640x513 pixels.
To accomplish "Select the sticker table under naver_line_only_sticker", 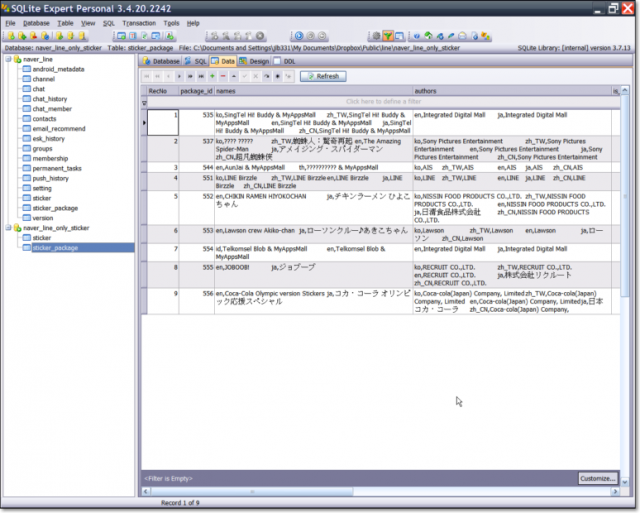I will (42, 238).
